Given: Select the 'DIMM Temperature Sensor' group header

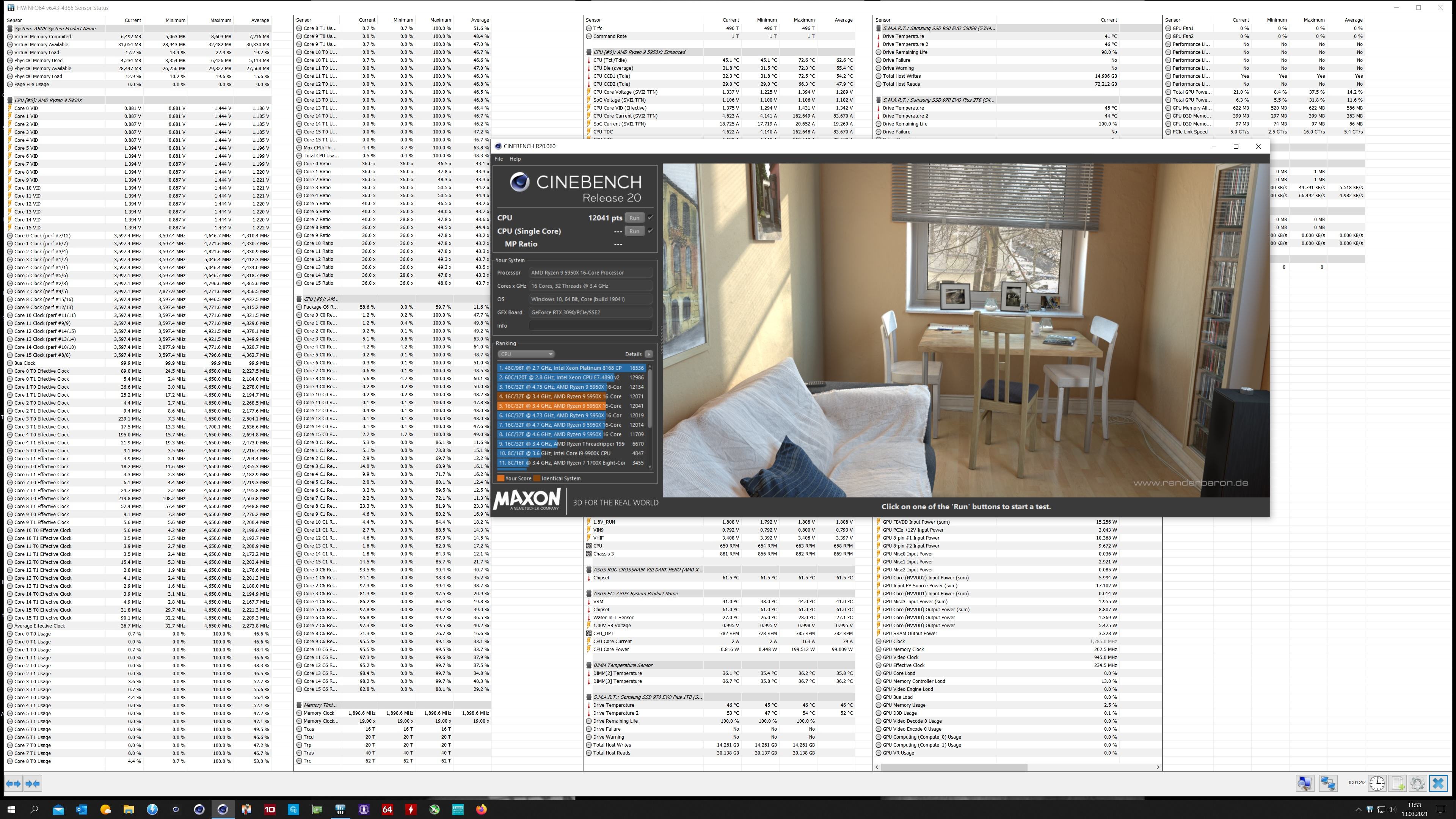Looking at the screenshot, I should [720, 665].
